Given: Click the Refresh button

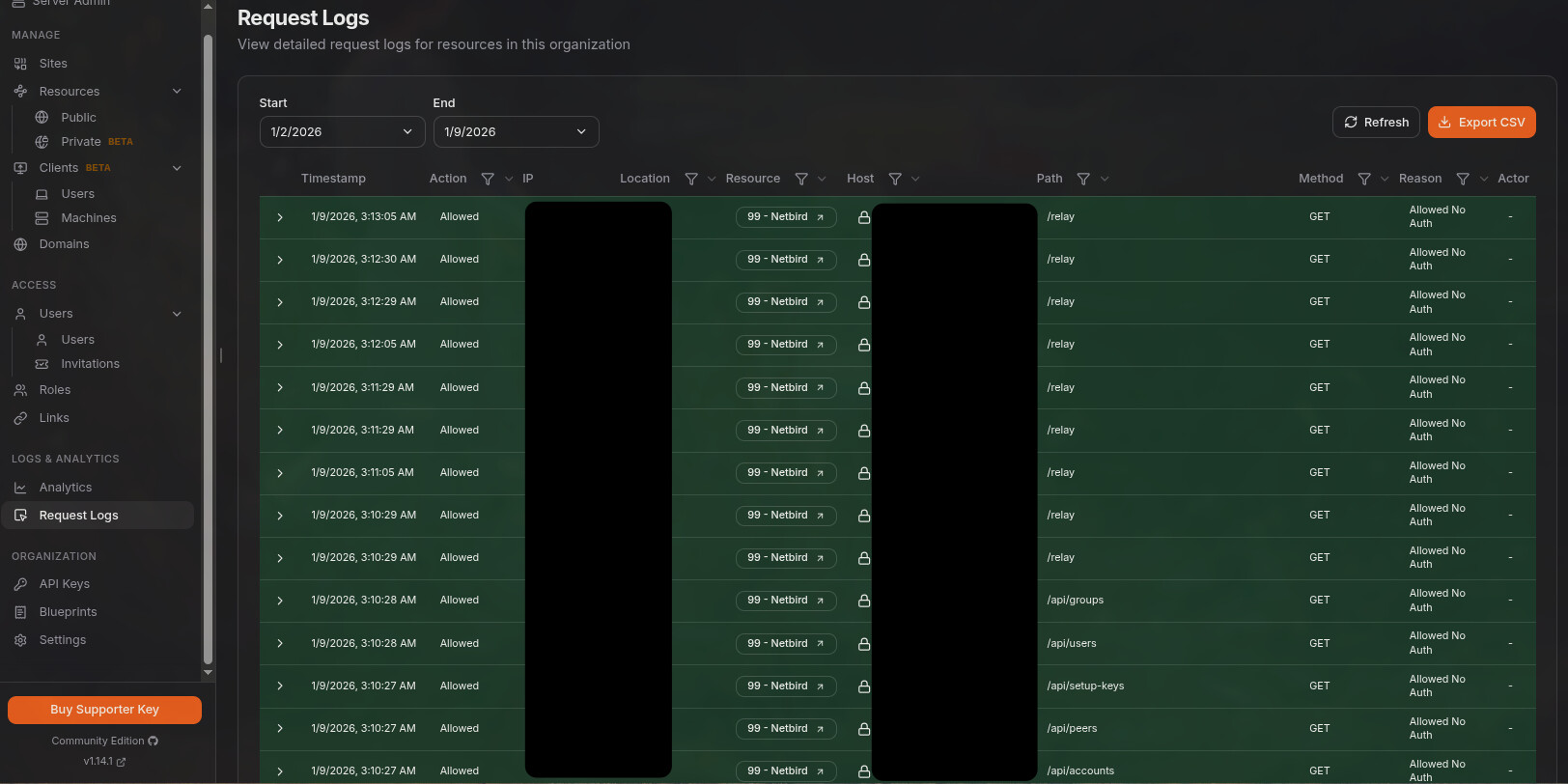Looking at the screenshot, I should coord(1376,123).
